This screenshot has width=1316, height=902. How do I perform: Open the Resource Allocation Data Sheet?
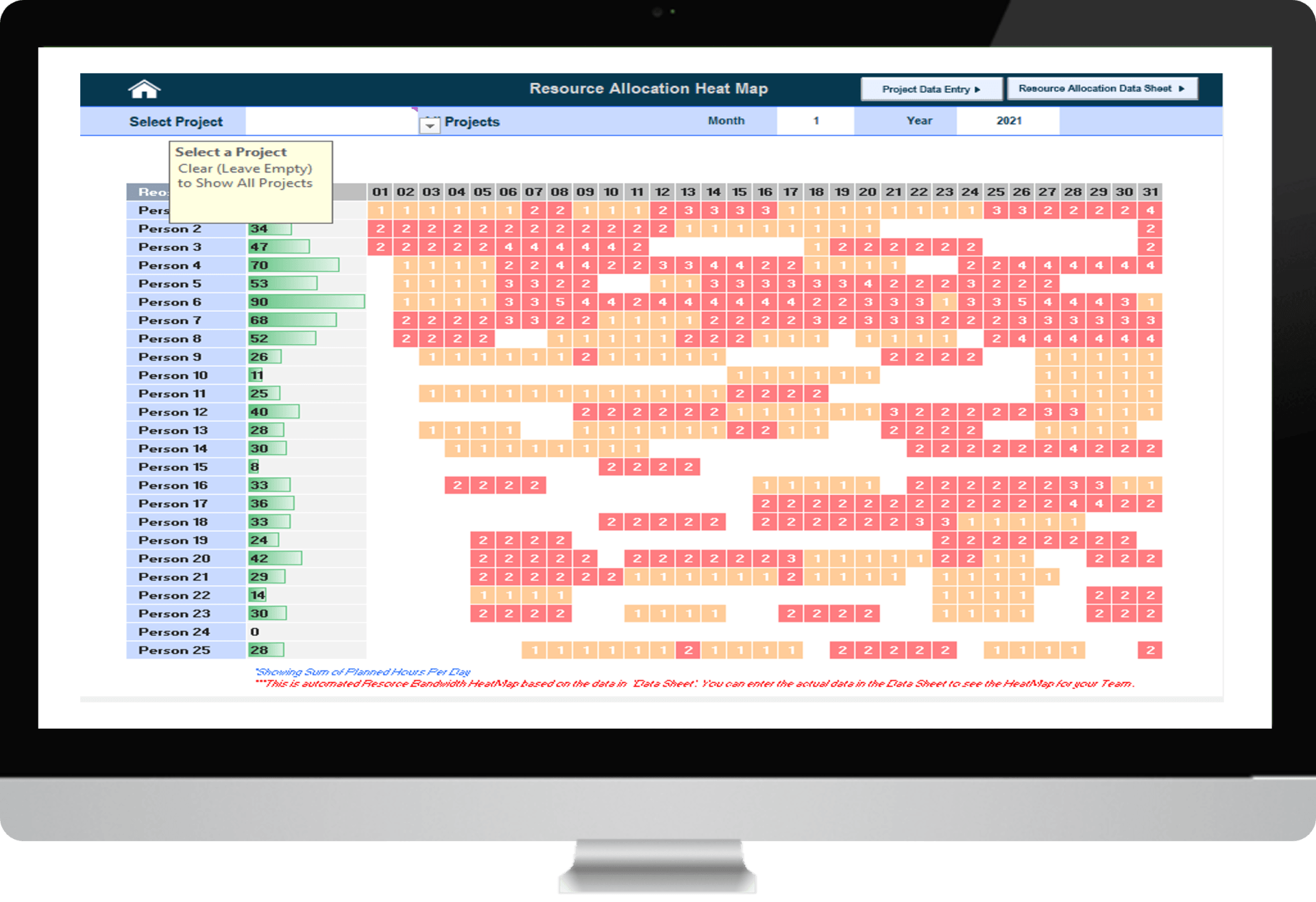coord(1102,88)
